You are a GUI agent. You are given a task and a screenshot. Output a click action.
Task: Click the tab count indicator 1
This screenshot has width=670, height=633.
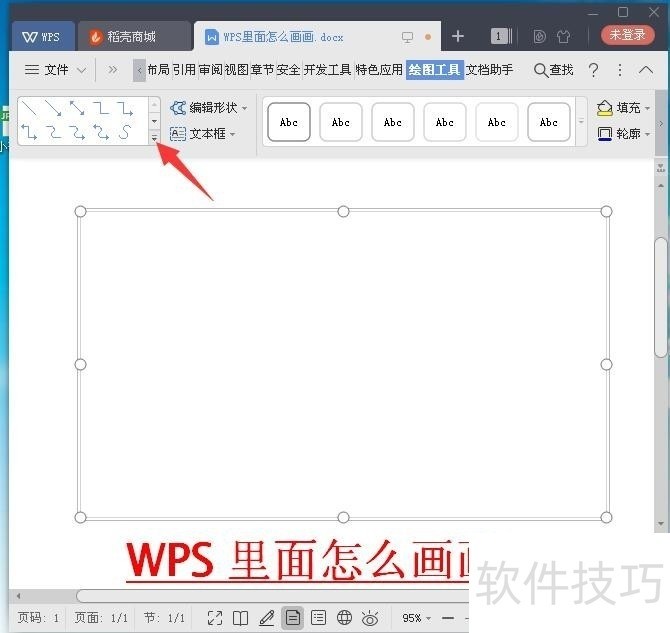pos(501,36)
